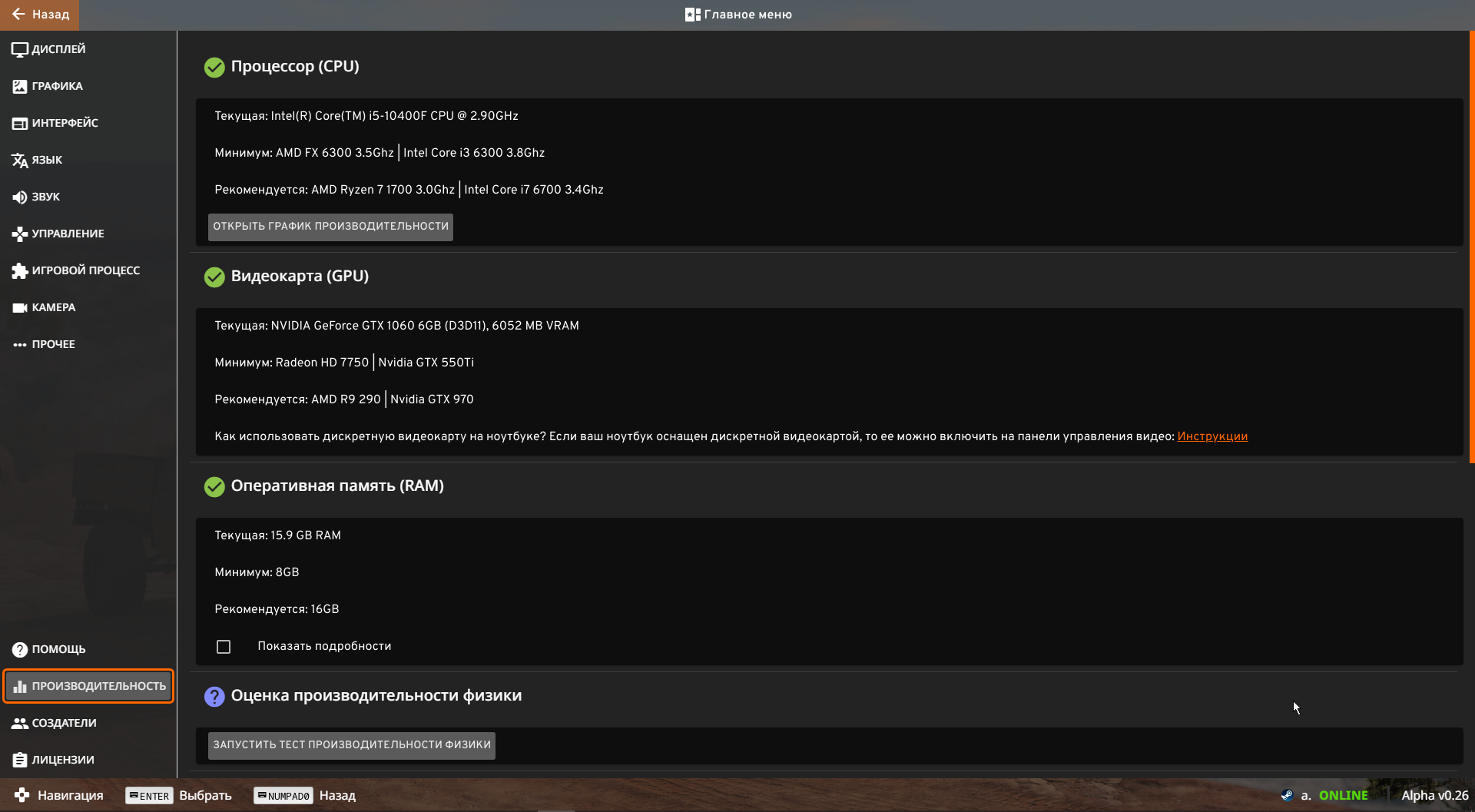
Task: Click the clipboard icon for ЛИЦЕНЗИИ
Action: pos(20,761)
